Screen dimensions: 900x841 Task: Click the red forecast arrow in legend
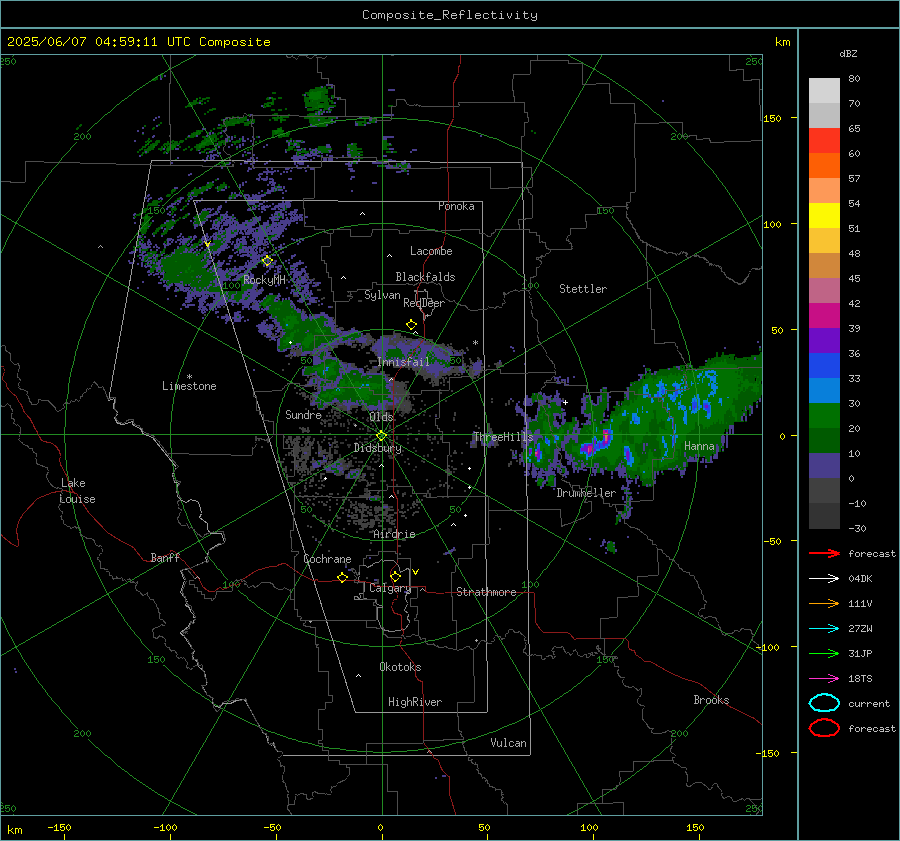tap(824, 553)
